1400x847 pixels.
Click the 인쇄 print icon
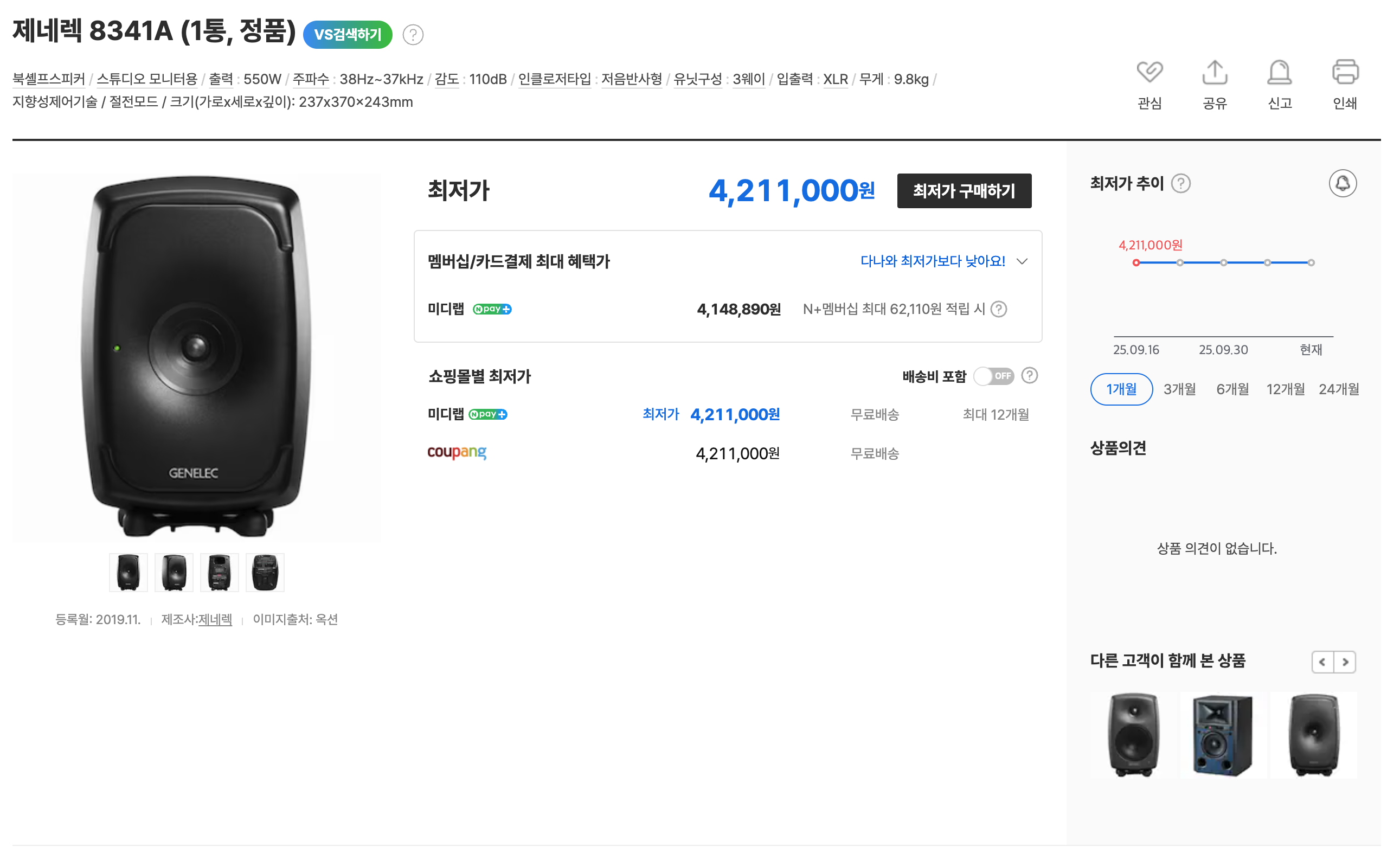(1344, 72)
